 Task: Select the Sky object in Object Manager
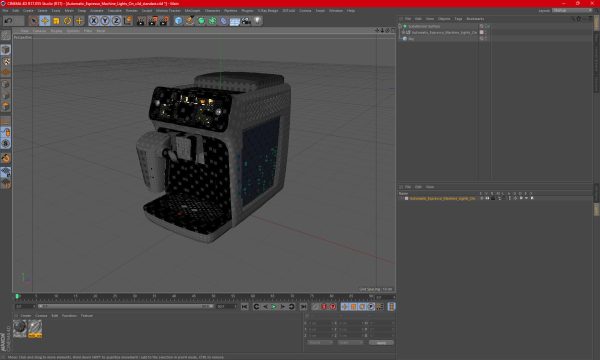(x=411, y=39)
